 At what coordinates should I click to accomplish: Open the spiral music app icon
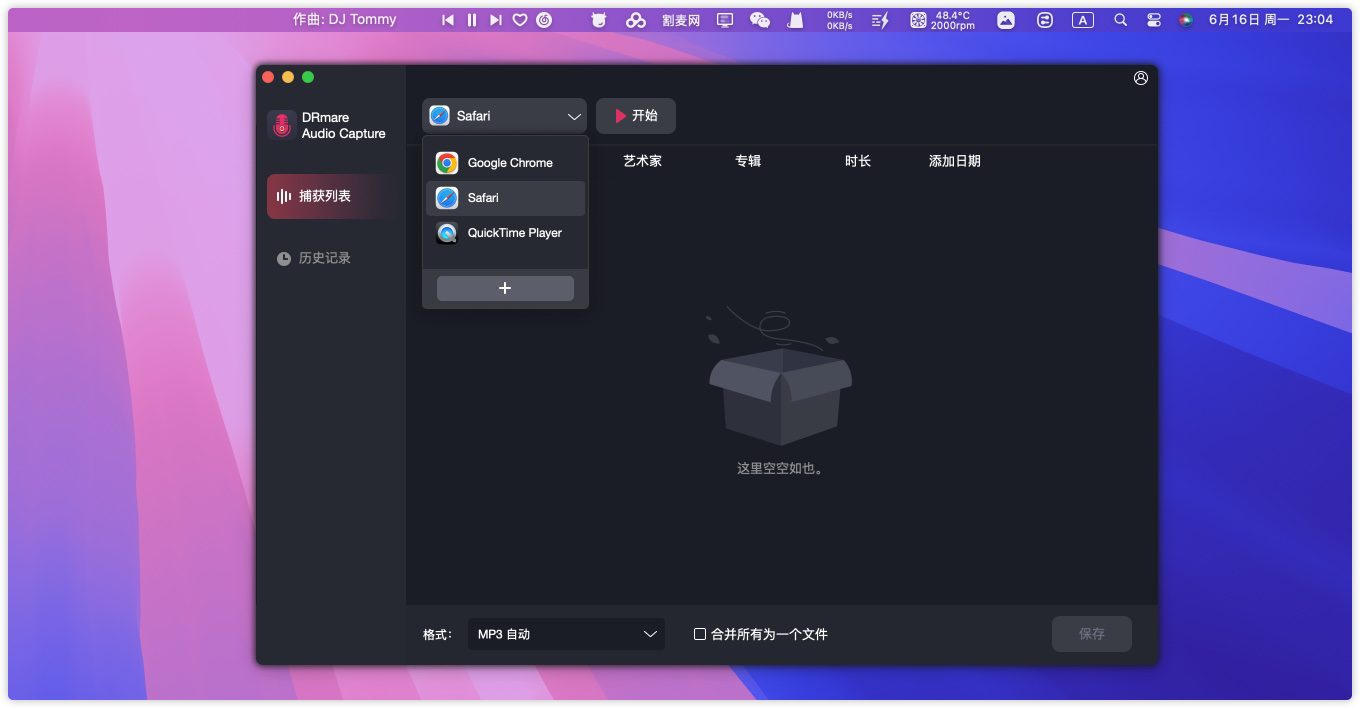point(544,20)
